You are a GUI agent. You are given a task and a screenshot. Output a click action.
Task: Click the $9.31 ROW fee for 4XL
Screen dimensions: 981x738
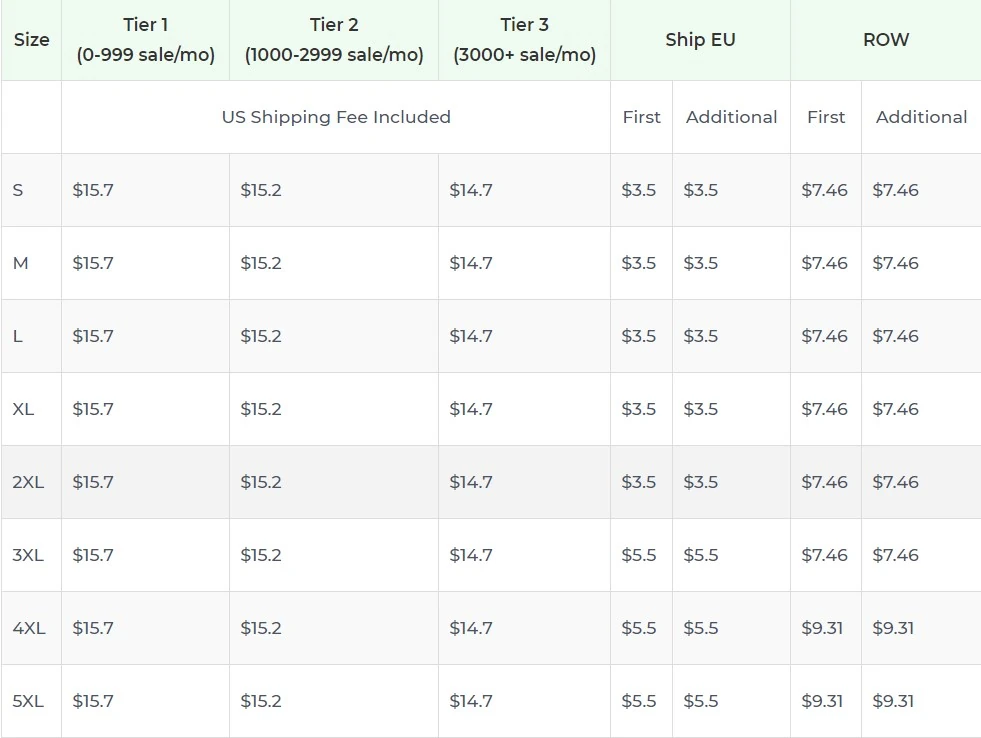pos(824,627)
